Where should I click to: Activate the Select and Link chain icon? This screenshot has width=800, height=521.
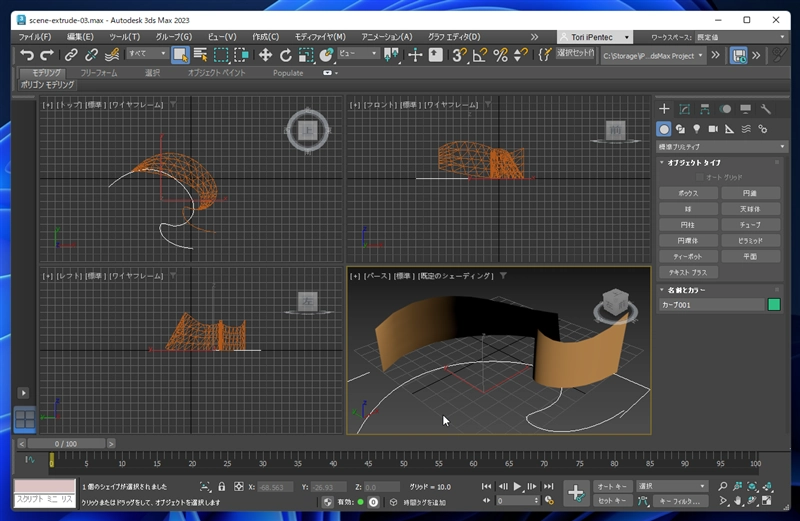pyautogui.click(x=71, y=55)
